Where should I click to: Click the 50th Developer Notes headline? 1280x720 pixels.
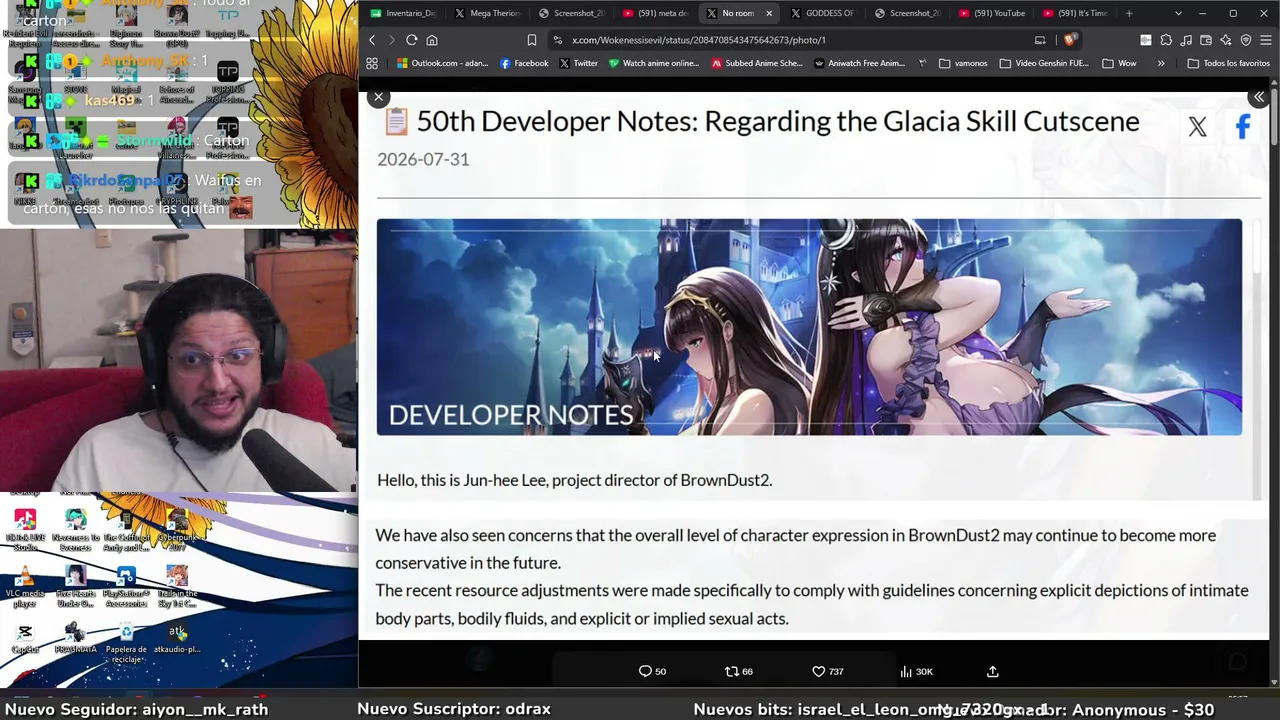[778, 121]
